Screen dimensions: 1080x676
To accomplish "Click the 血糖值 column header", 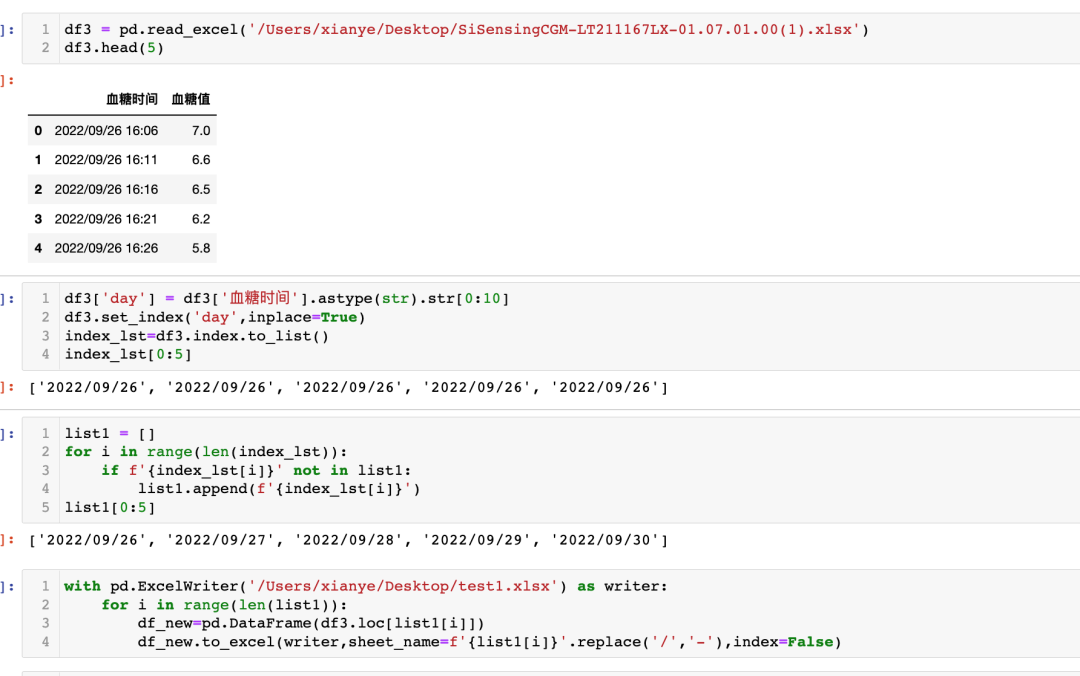I will [191, 99].
